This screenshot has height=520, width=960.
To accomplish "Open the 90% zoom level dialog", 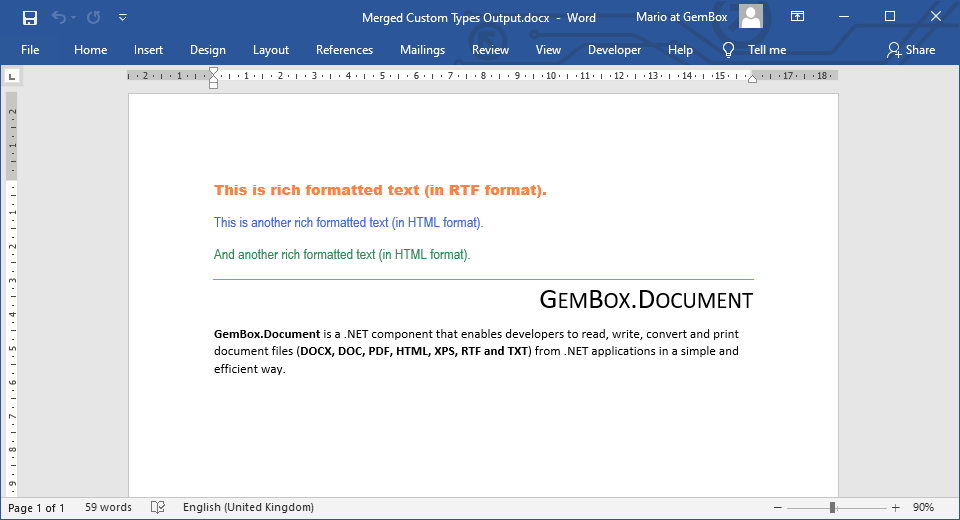I will tap(924, 508).
